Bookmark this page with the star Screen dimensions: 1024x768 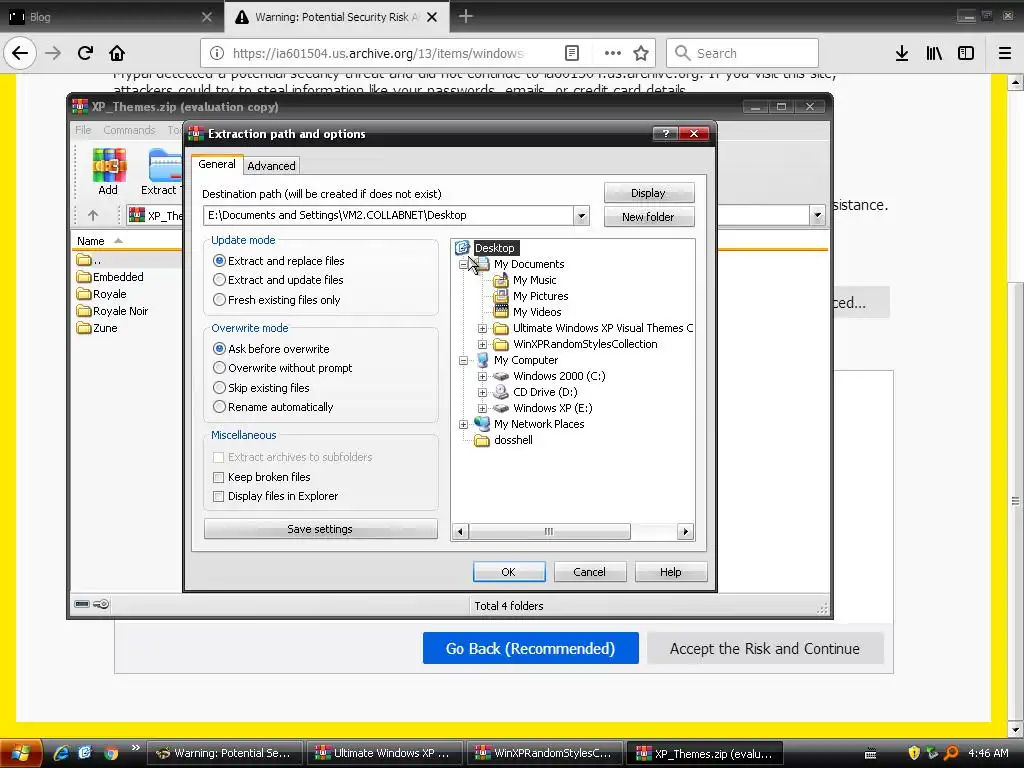641,53
